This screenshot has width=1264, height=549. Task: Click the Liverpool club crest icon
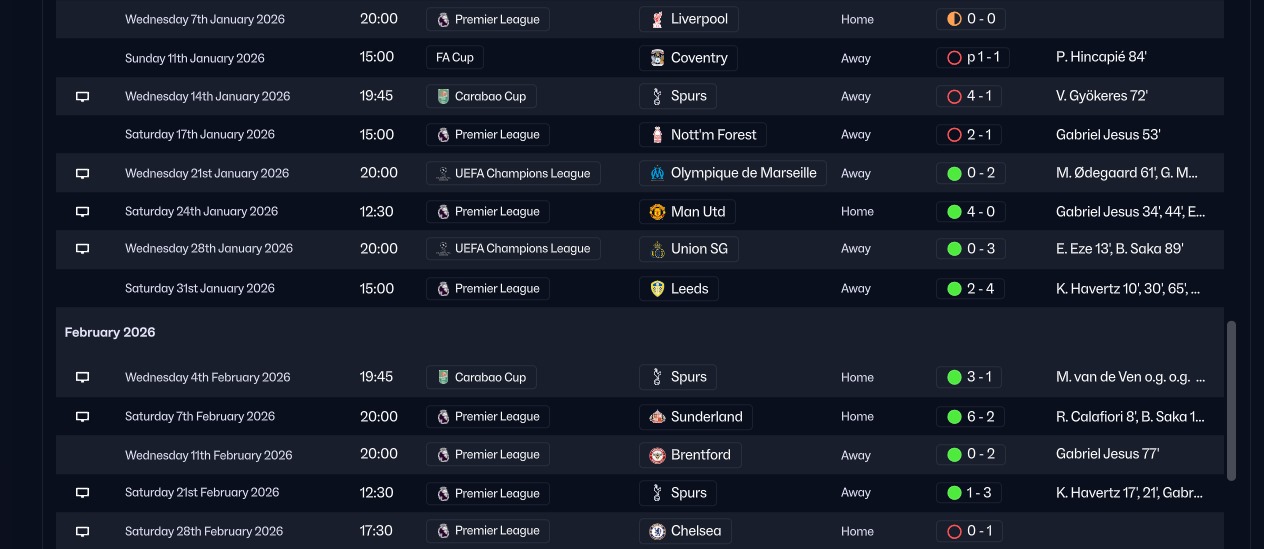[x=656, y=19]
